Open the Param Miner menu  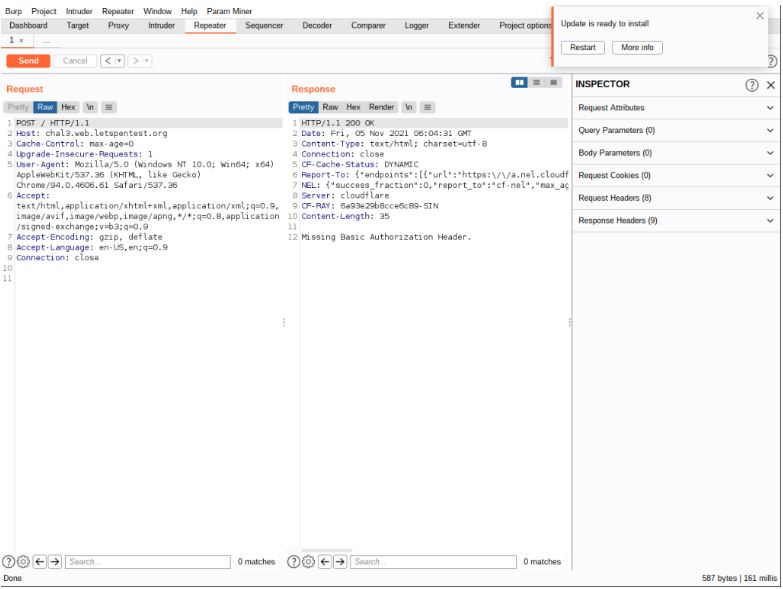point(229,11)
